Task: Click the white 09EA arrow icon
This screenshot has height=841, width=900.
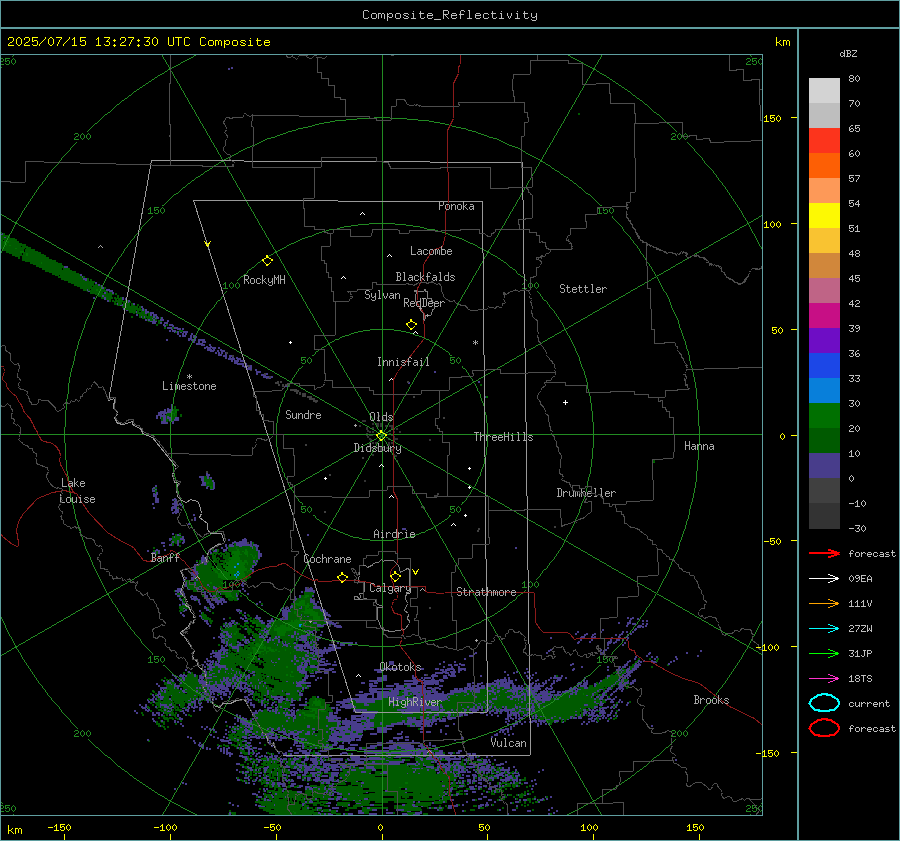Action: (x=824, y=579)
